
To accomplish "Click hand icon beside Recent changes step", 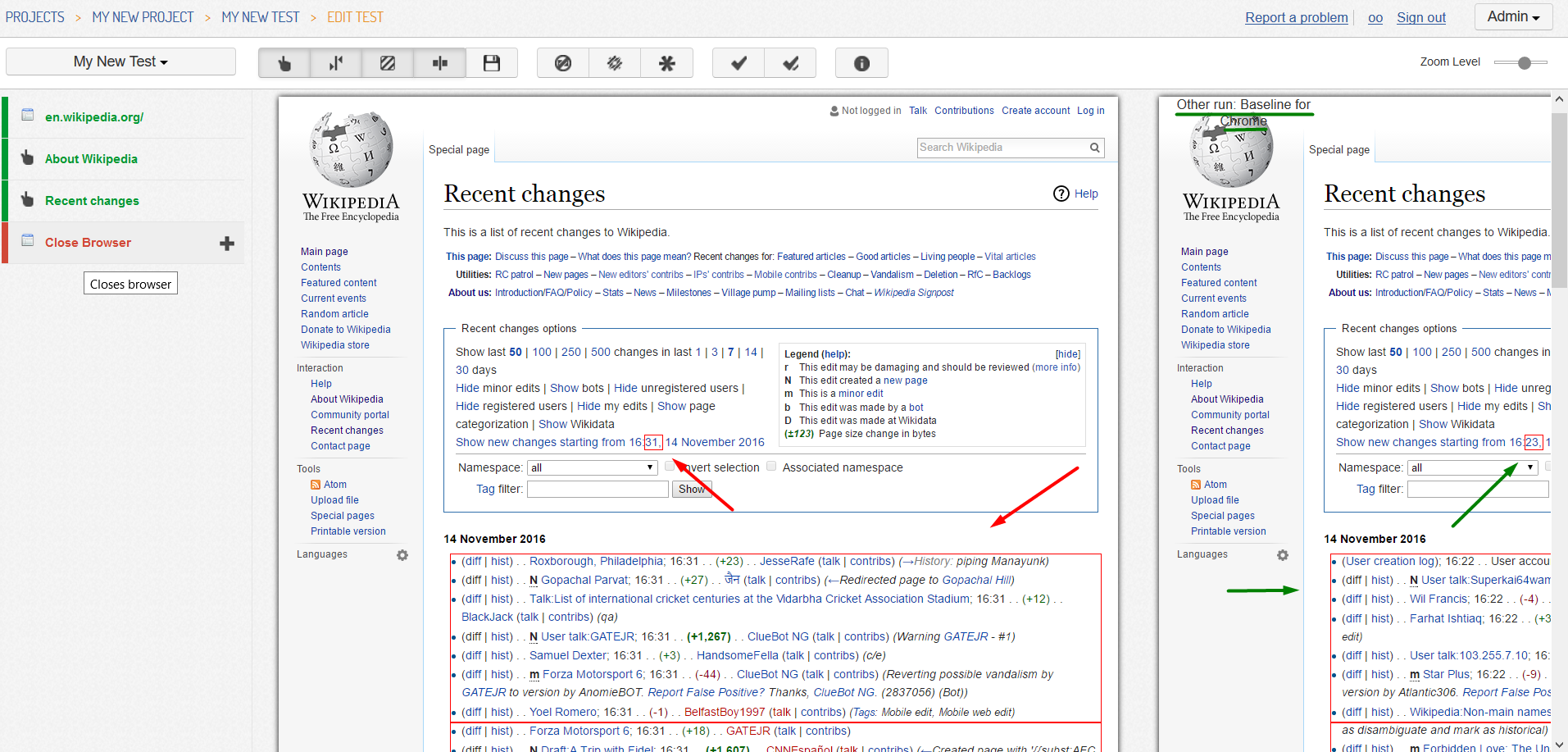I will click(28, 199).
